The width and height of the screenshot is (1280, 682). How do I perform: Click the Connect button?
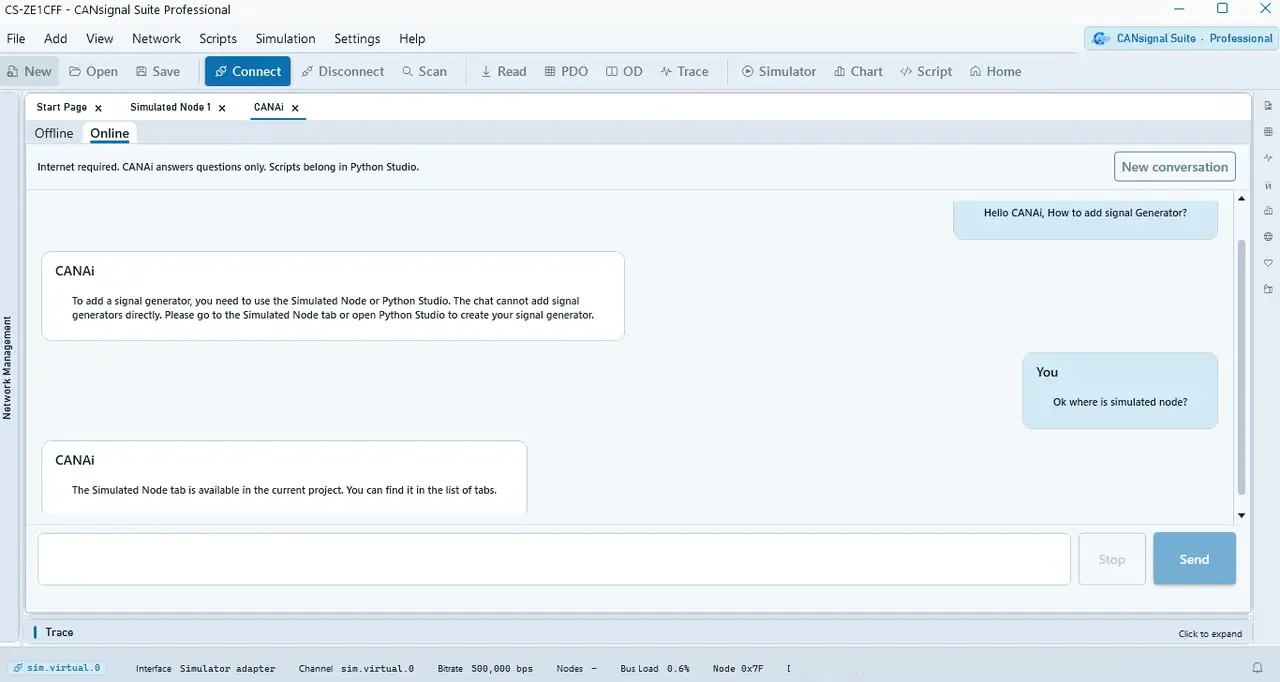[x=248, y=71]
